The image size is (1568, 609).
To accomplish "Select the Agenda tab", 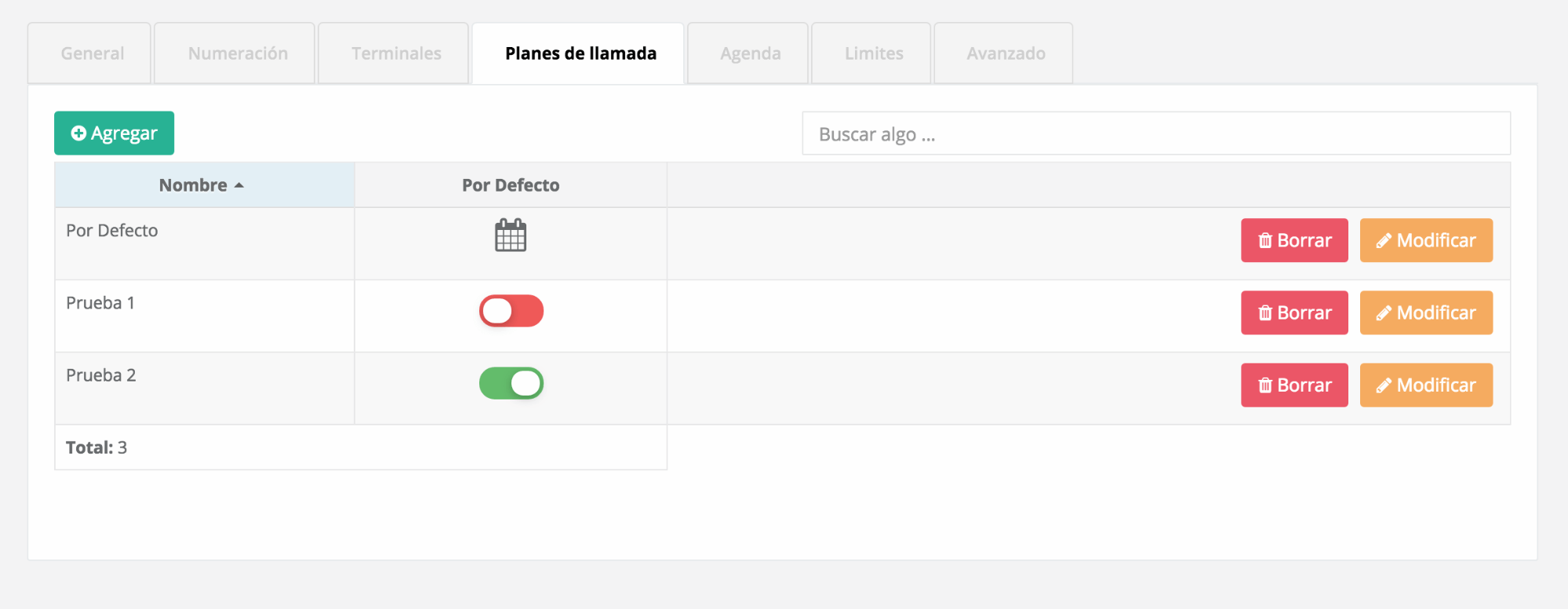I will point(751,53).
